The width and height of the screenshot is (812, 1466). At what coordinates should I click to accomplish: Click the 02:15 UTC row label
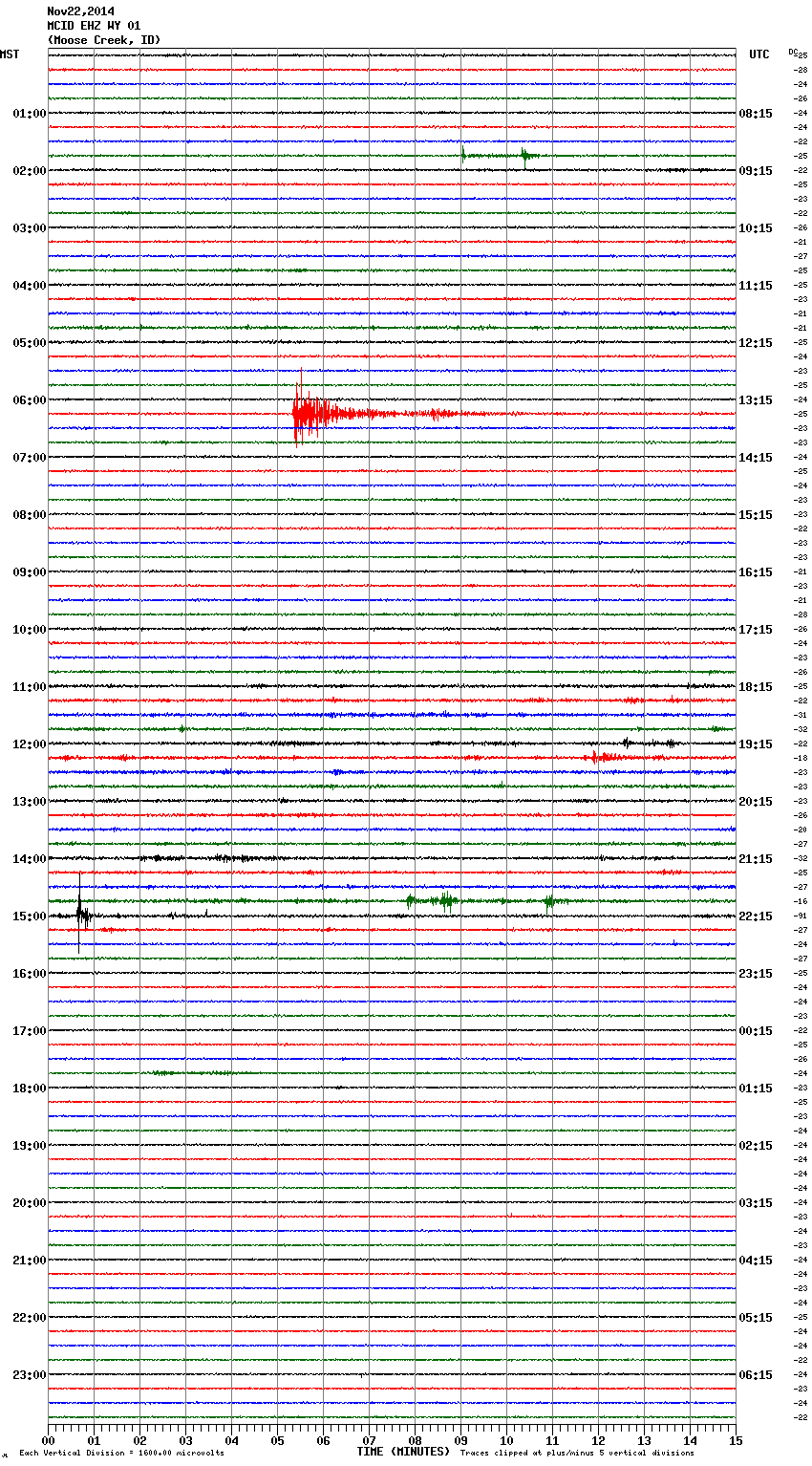756,1146
